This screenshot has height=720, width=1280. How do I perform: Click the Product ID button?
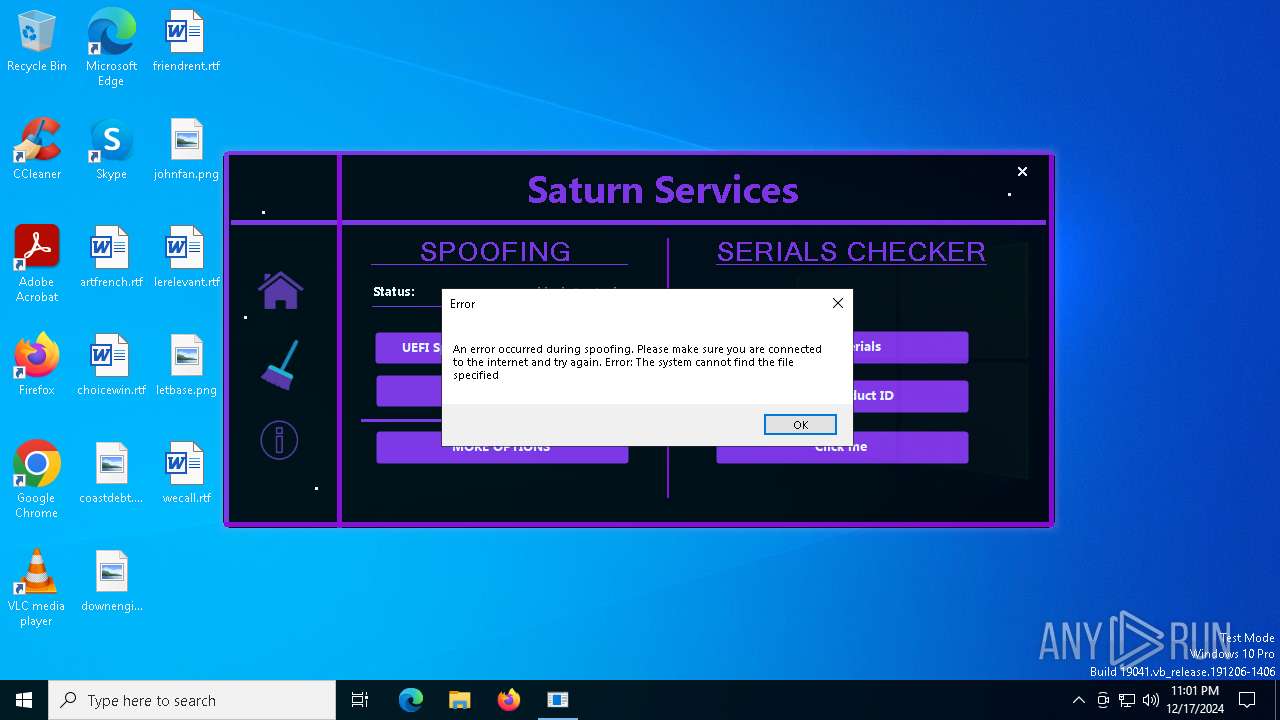tap(910, 396)
